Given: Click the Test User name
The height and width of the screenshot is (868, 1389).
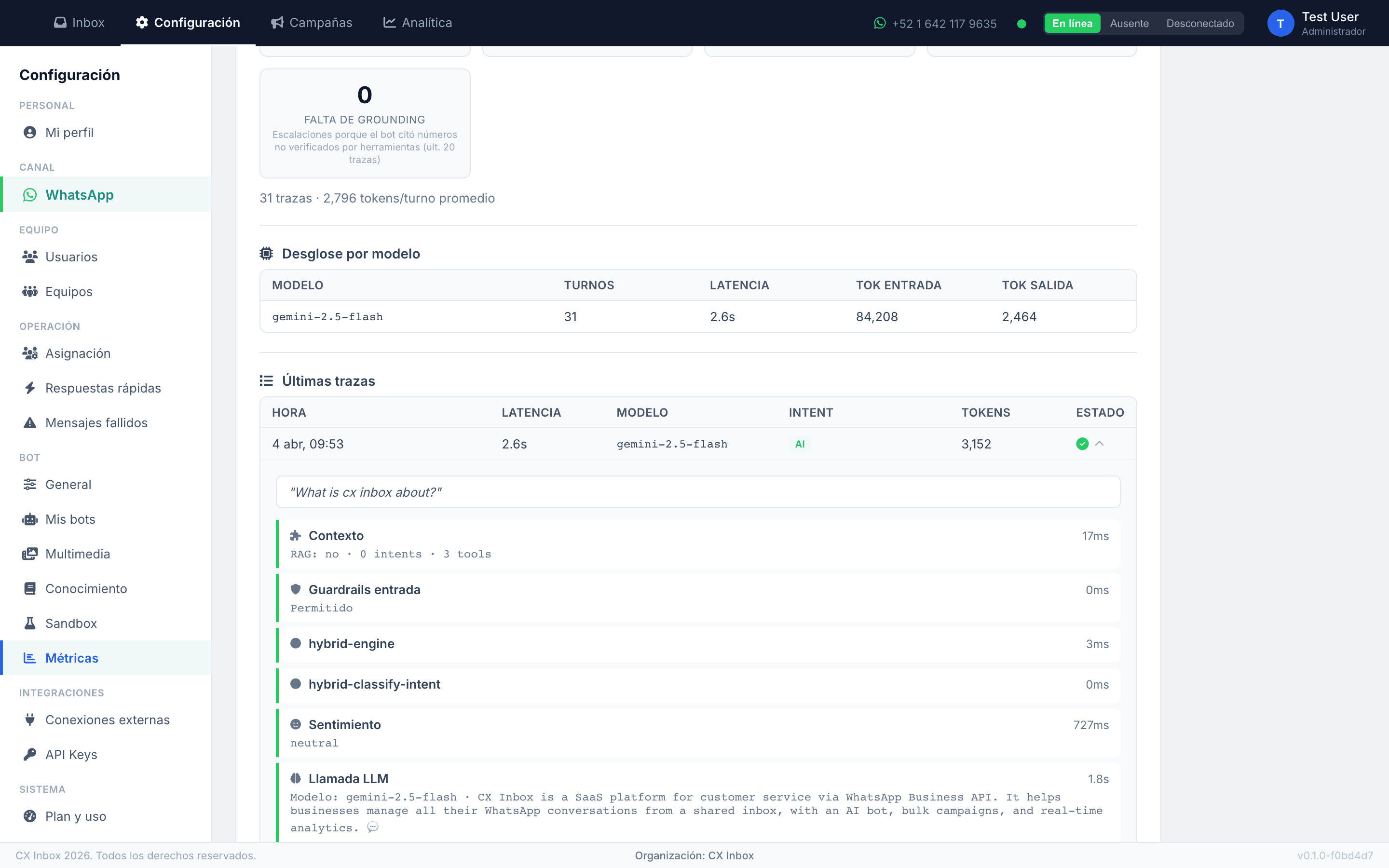Looking at the screenshot, I should (1330, 17).
